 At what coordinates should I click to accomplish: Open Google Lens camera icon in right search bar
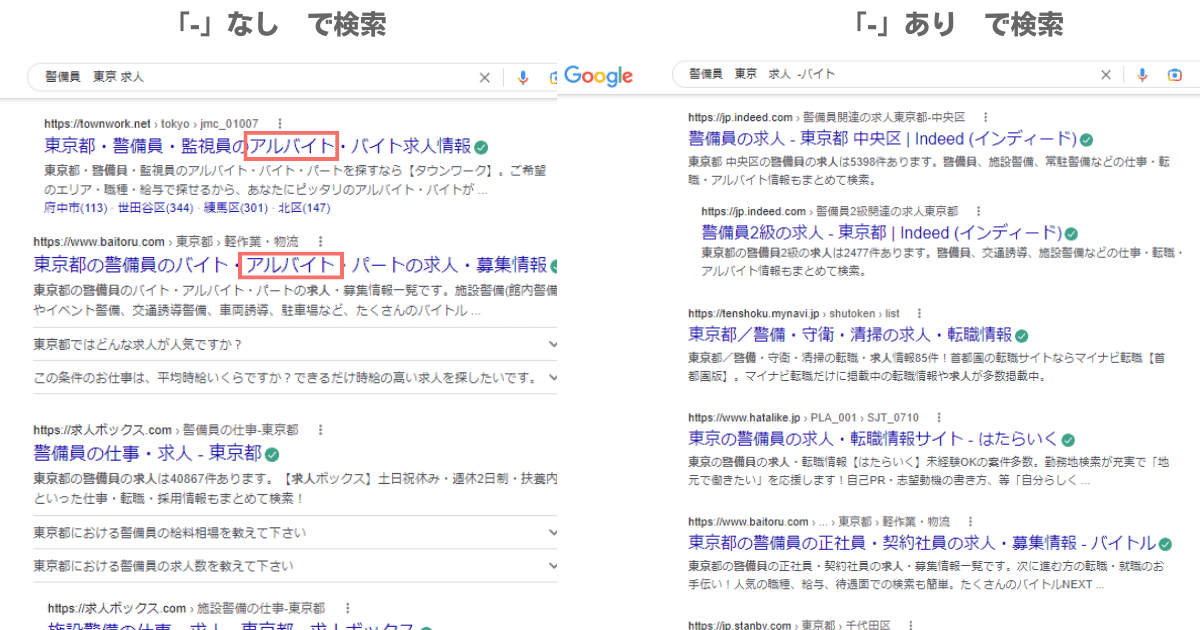pyautogui.click(x=1175, y=75)
